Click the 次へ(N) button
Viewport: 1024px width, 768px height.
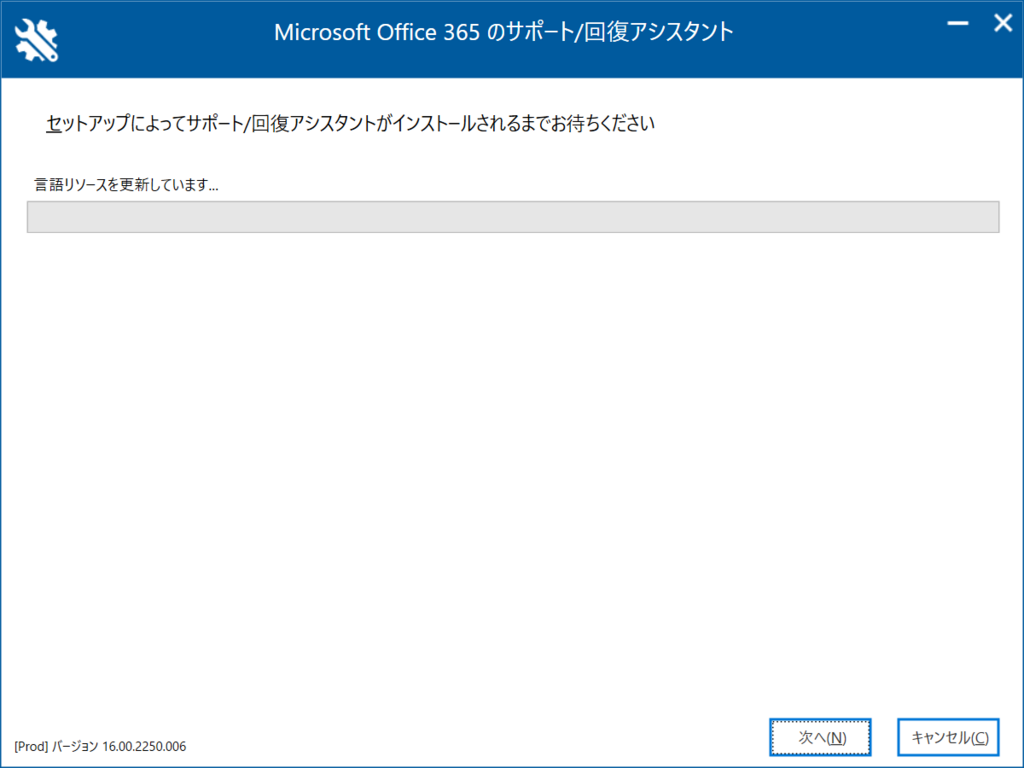pos(820,737)
